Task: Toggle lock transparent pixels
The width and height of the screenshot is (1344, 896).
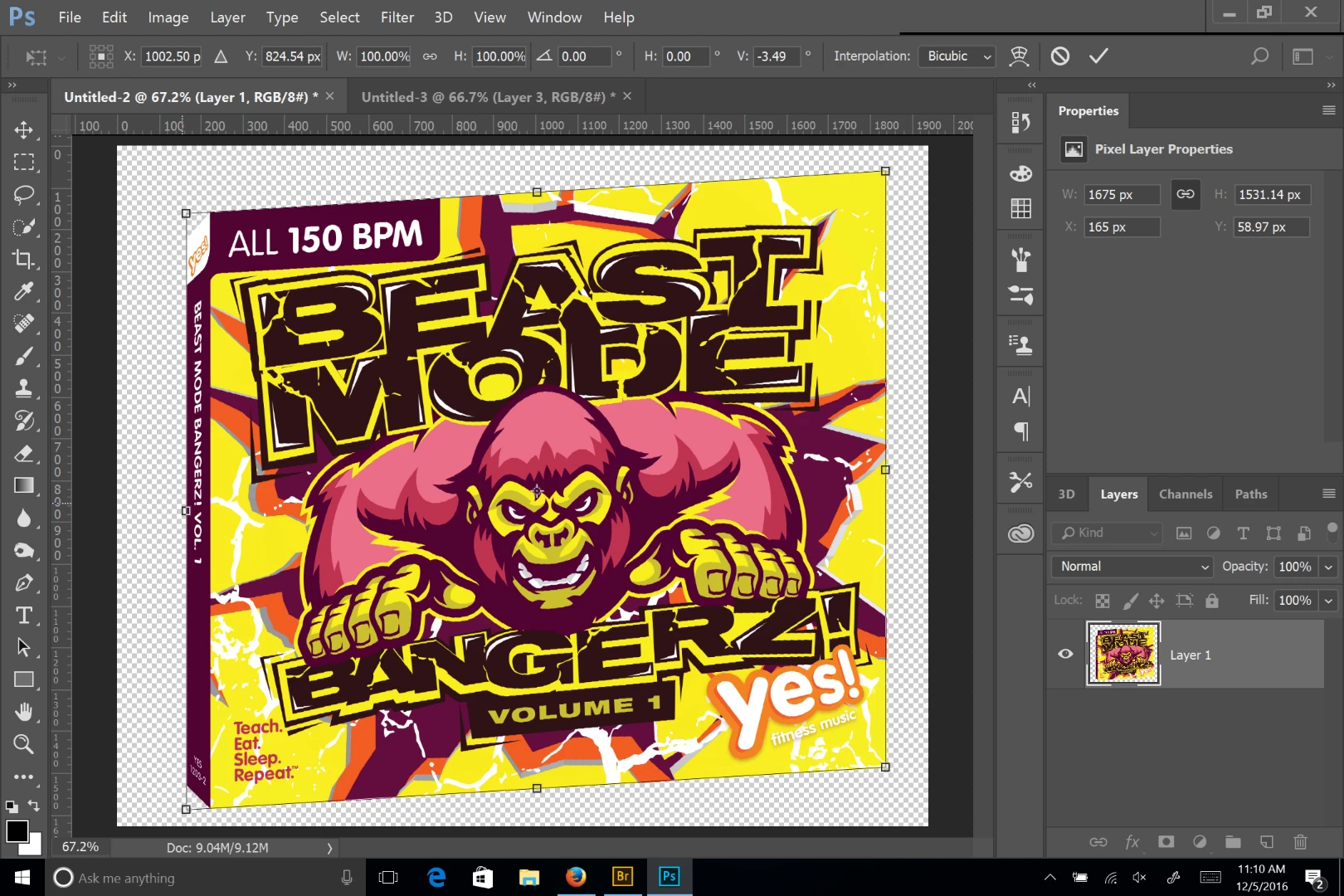Action: click(x=1102, y=601)
